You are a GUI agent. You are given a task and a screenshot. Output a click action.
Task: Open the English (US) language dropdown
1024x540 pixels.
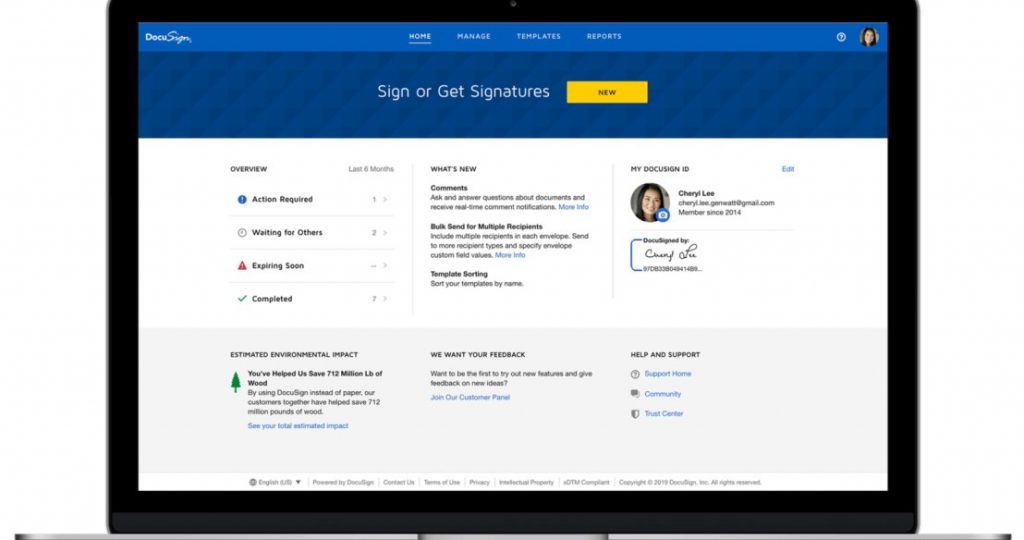pyautogui.click(x=275, y=482)
